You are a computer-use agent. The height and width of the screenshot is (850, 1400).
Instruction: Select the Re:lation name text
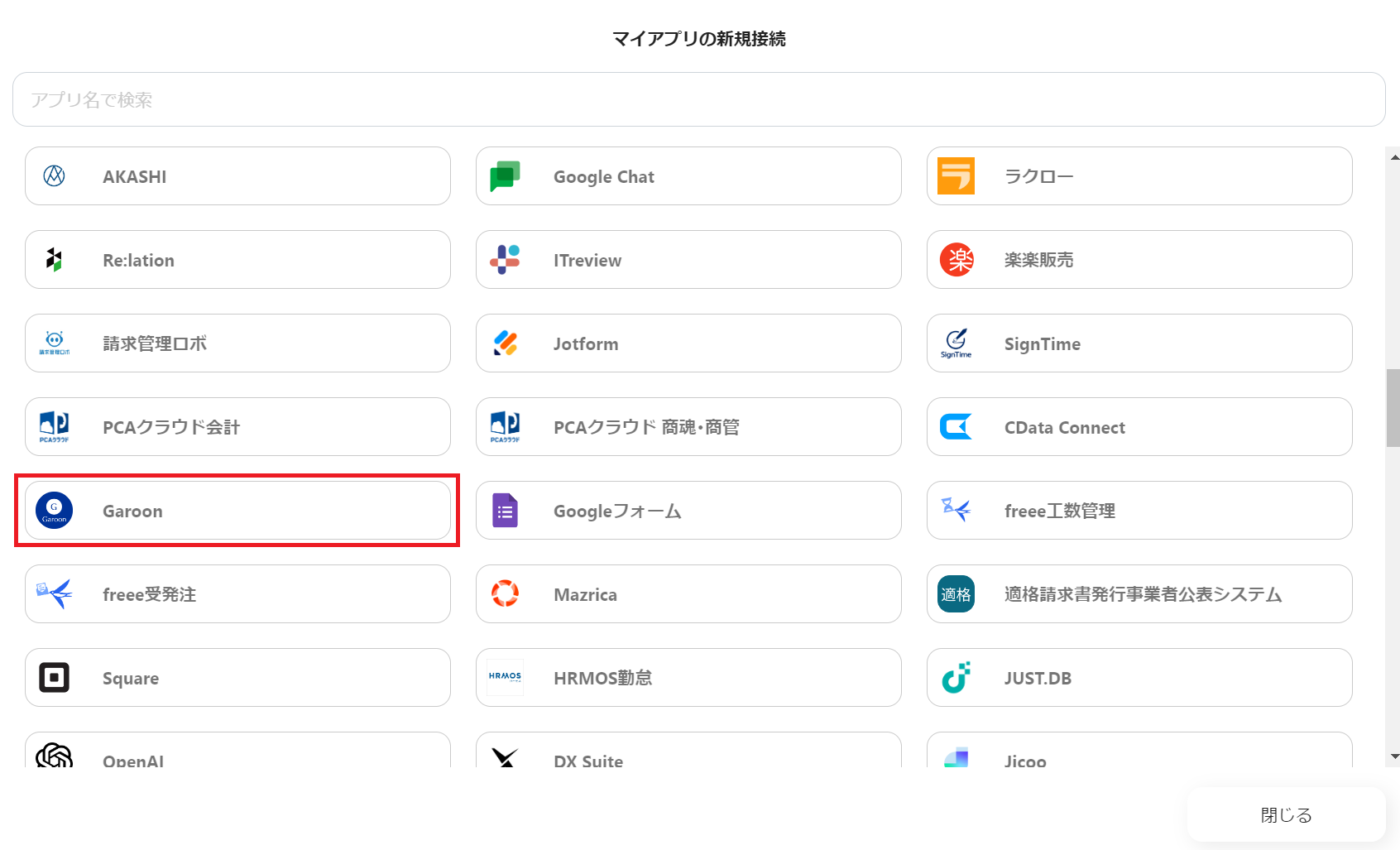[138, 260]
